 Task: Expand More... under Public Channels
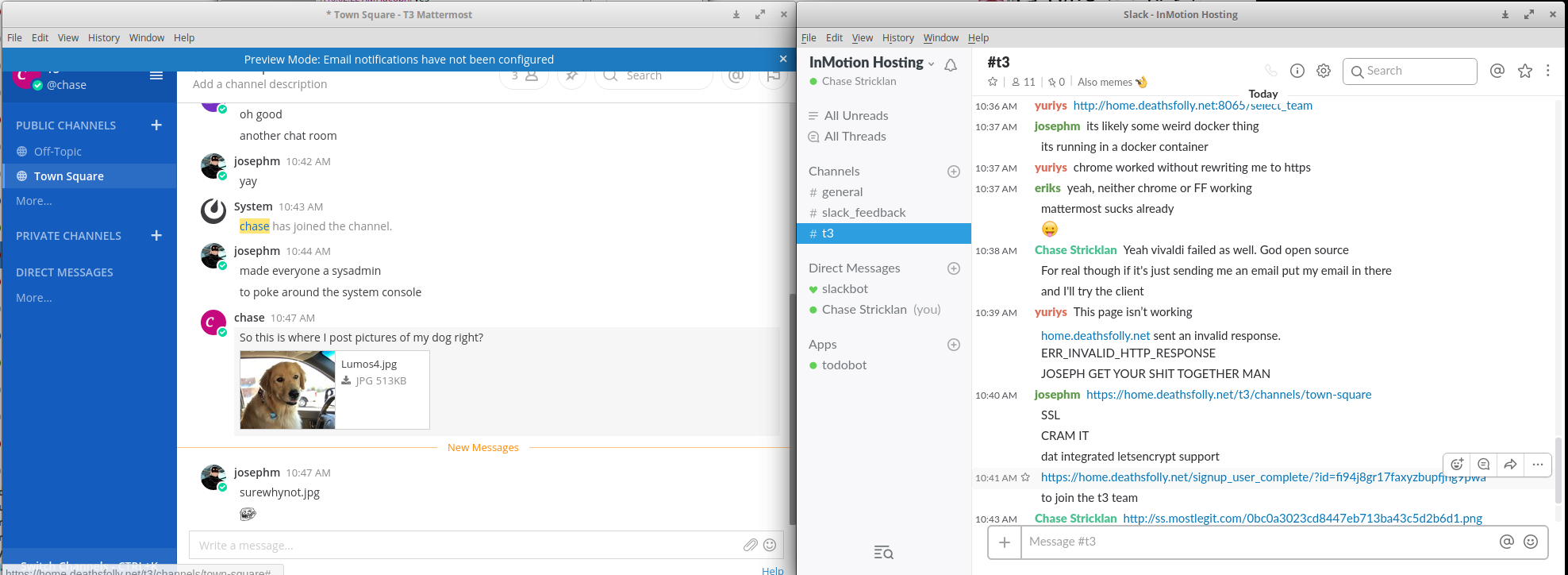click(34, 201)
